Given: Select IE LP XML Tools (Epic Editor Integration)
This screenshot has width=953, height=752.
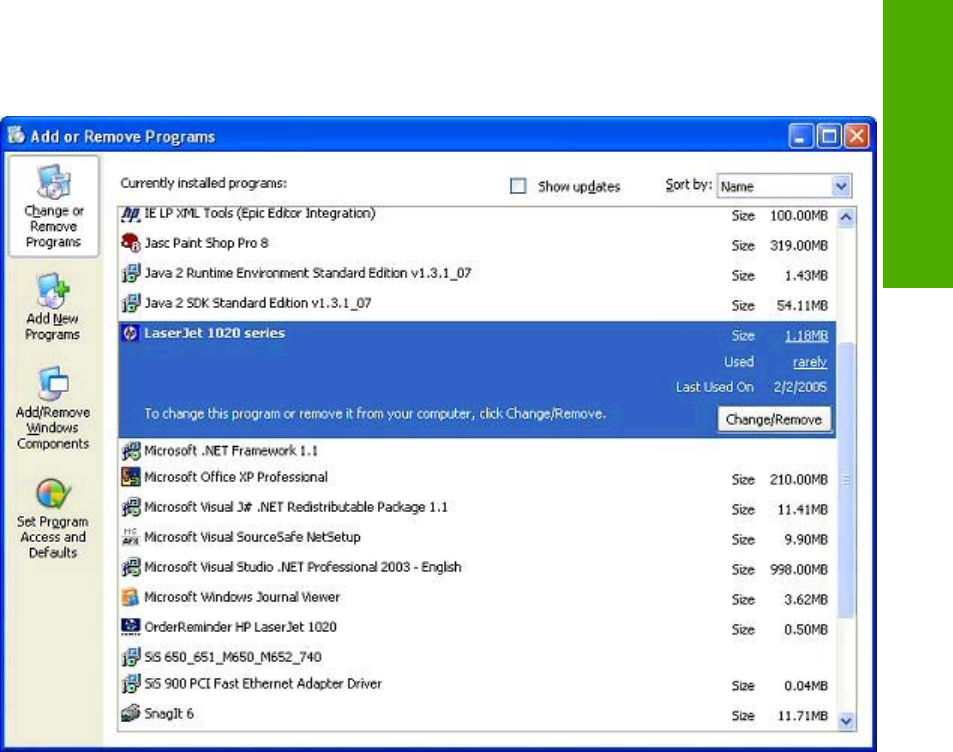Looking at the screenshot, I should coord(477,214).
